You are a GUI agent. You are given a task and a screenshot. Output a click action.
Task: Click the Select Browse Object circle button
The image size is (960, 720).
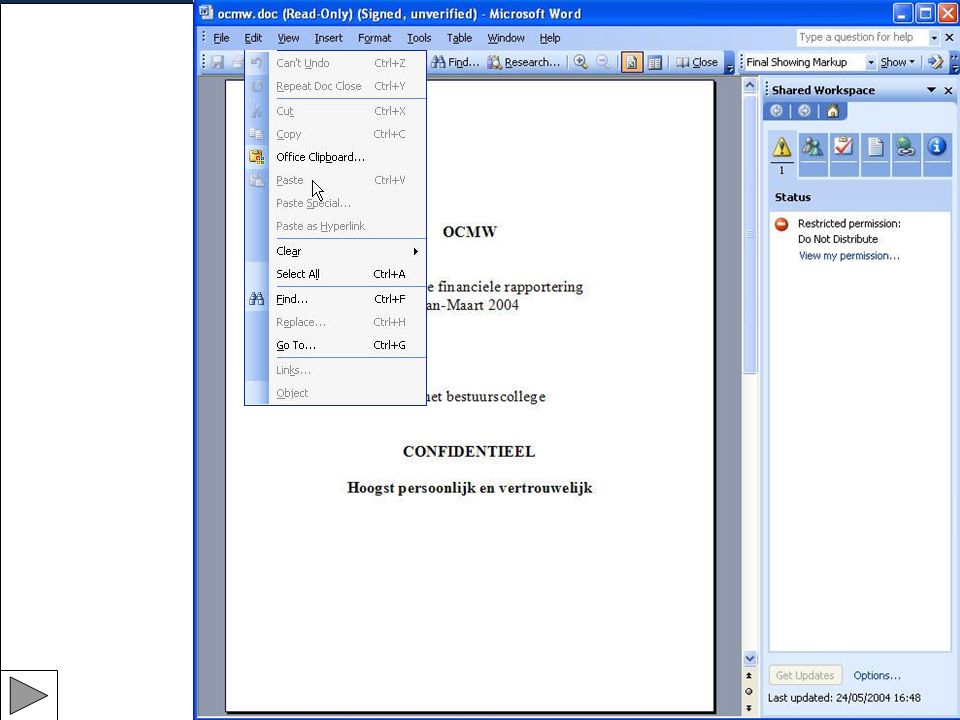[749, 691]
